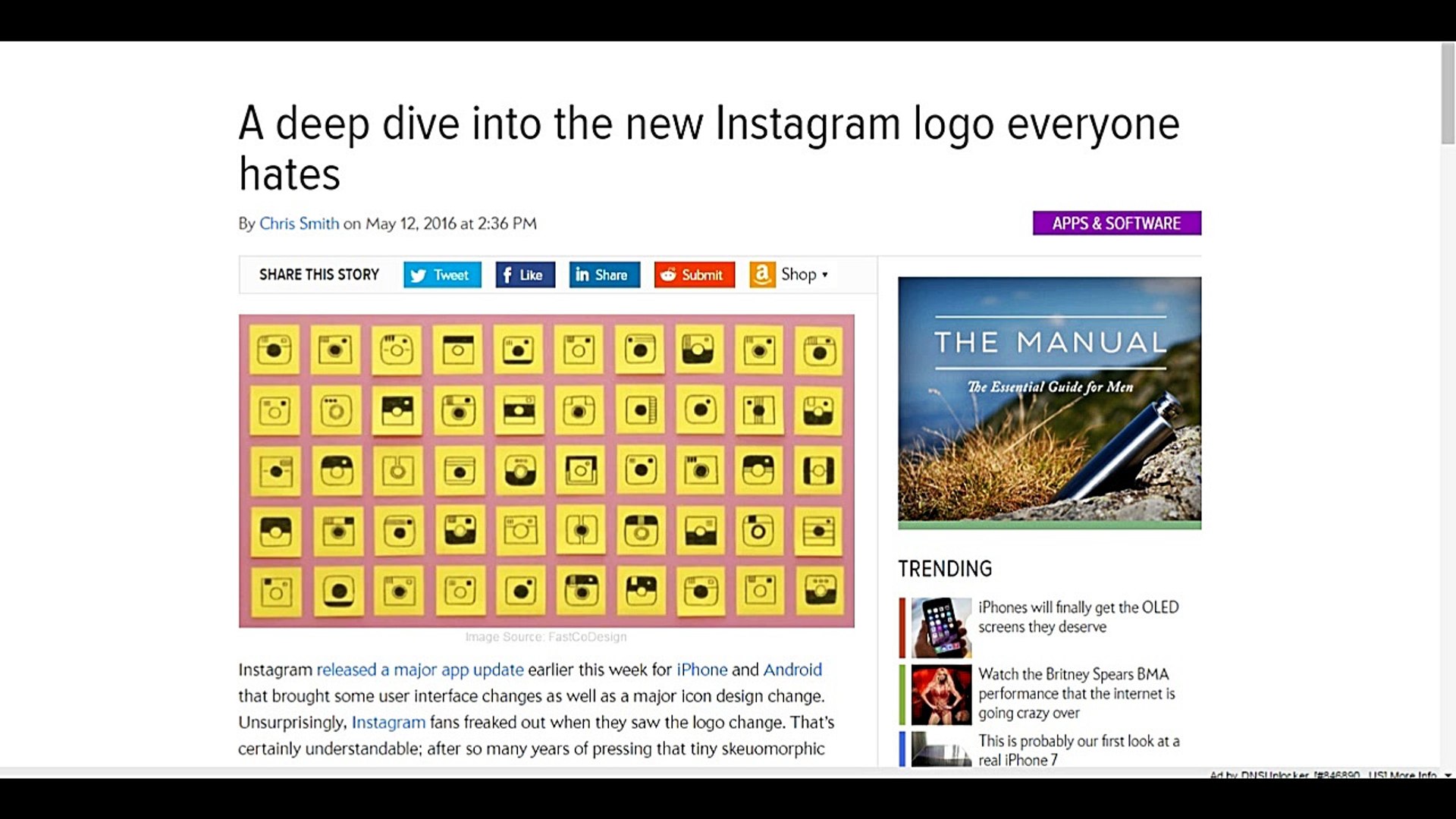Submit the story to Reddit
This screenshot has height=819, width=1456.
[694, 275]
